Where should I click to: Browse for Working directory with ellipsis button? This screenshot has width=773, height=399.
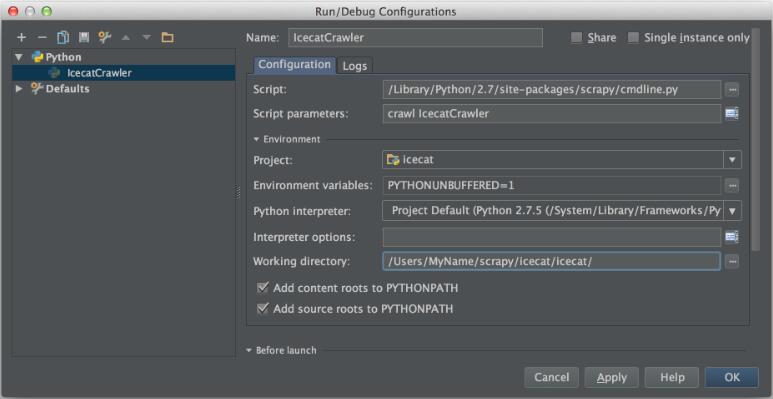pos(732,261)
